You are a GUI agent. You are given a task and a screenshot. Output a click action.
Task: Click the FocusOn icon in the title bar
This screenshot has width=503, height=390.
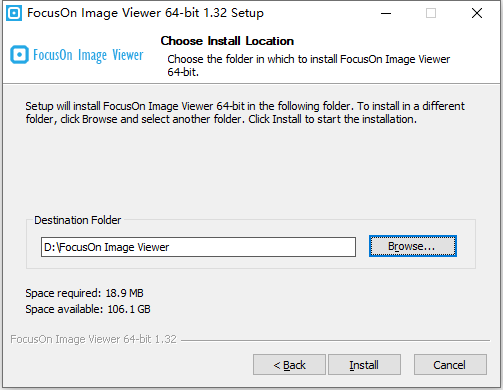coord(14,13)
